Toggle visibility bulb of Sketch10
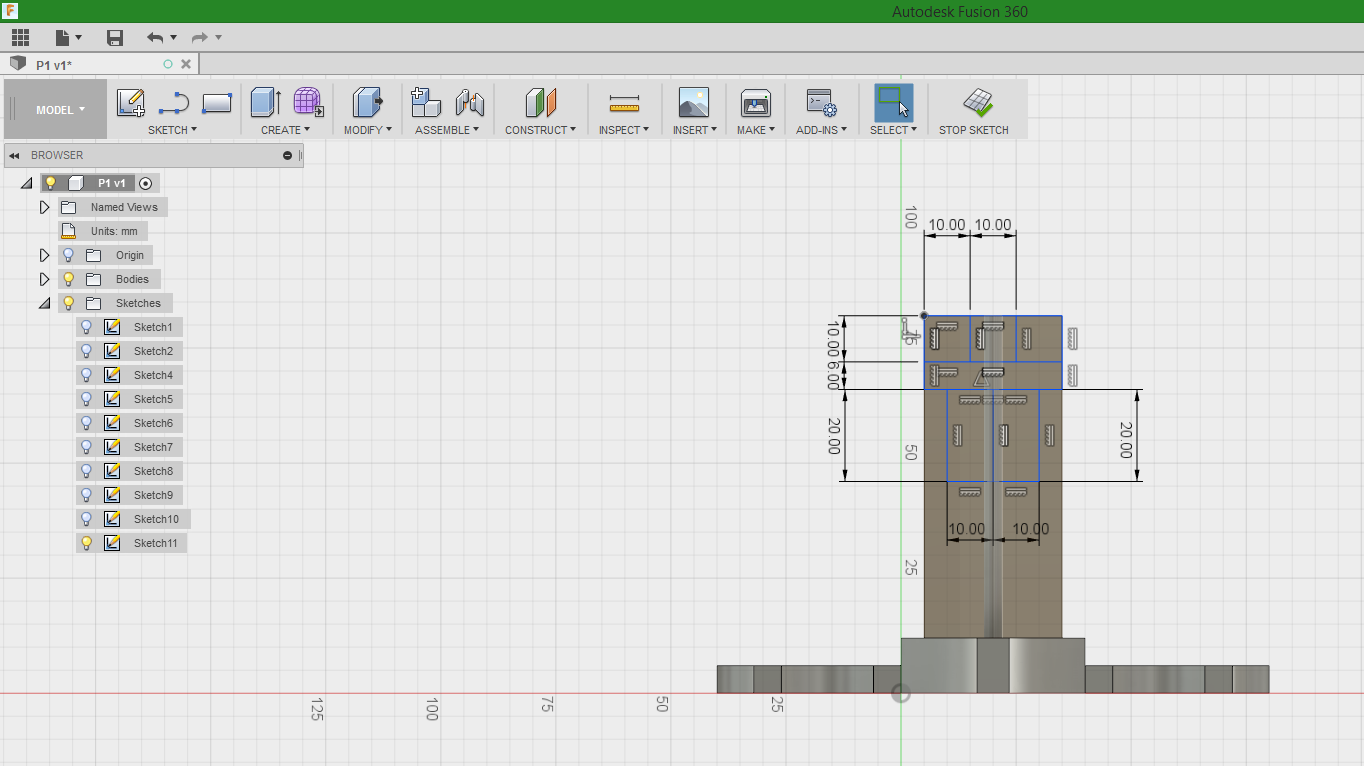 (x=86, y=519)
